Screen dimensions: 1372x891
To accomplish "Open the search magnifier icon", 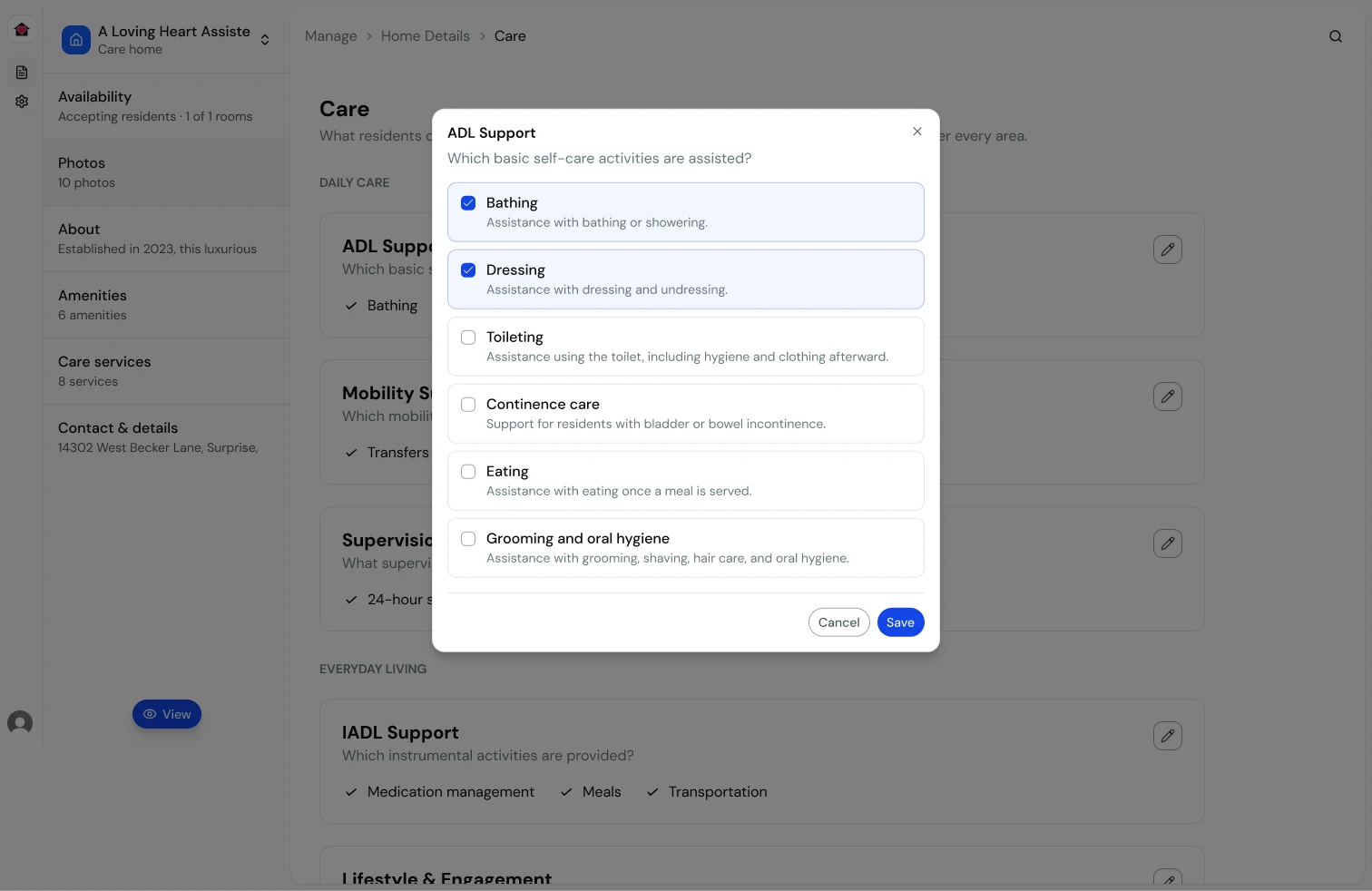I will 1336,36.
